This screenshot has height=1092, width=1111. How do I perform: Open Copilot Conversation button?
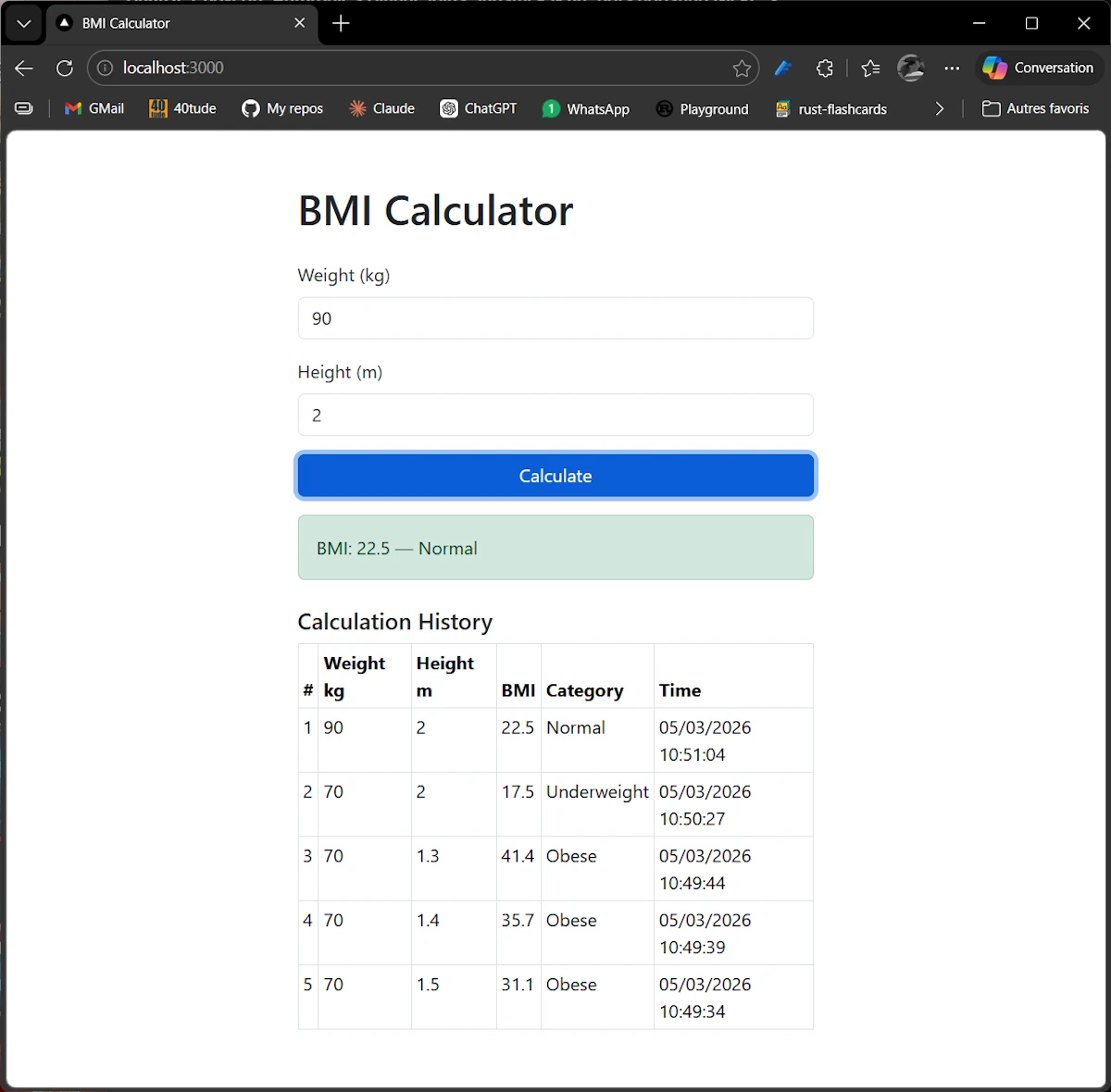click(x=1039, y=68)
